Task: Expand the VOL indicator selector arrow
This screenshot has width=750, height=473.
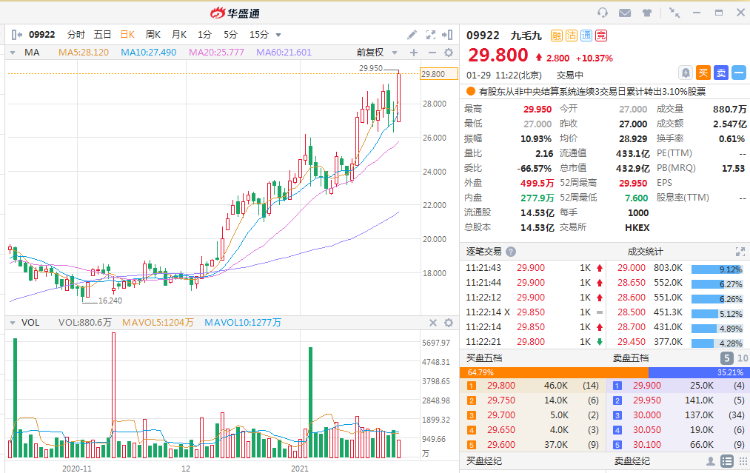Action: 13,322
